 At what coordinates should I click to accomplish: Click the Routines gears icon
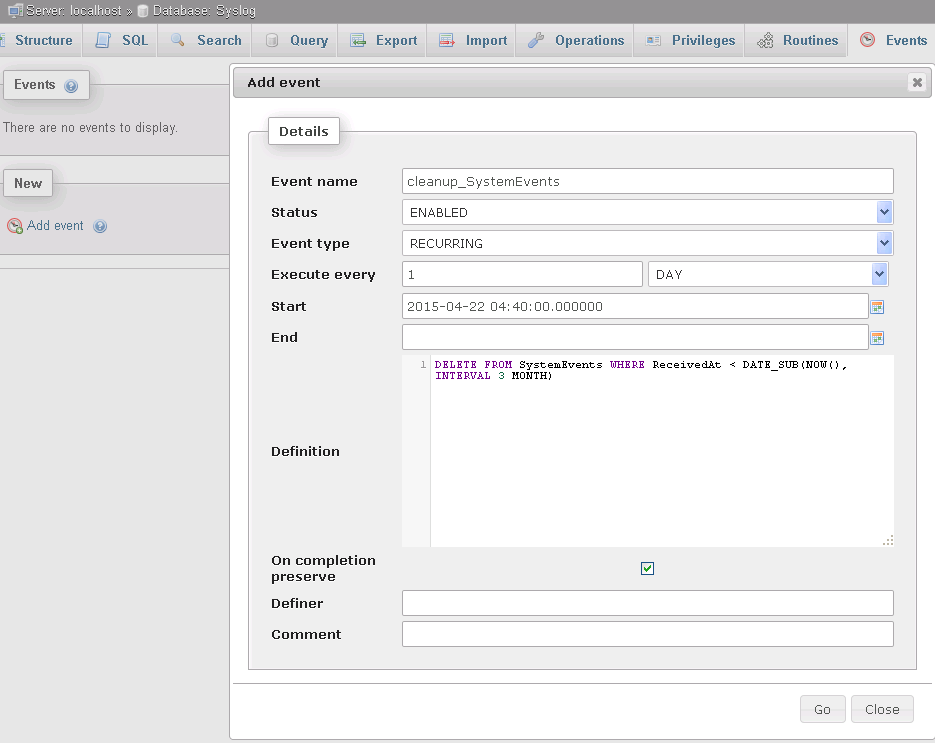coord(765,40)
